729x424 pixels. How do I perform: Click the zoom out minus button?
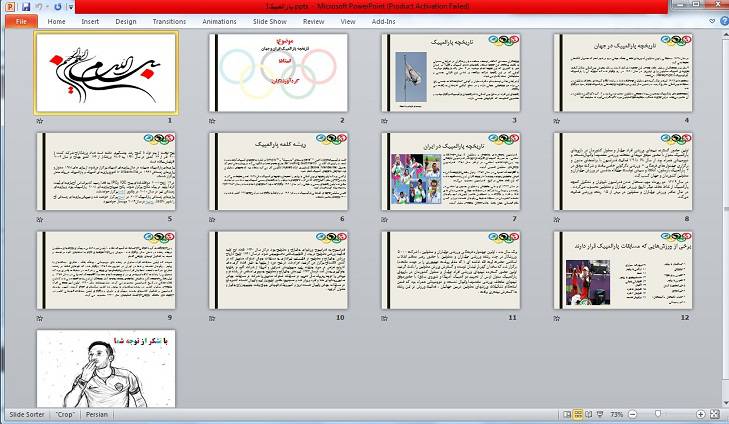634,413
